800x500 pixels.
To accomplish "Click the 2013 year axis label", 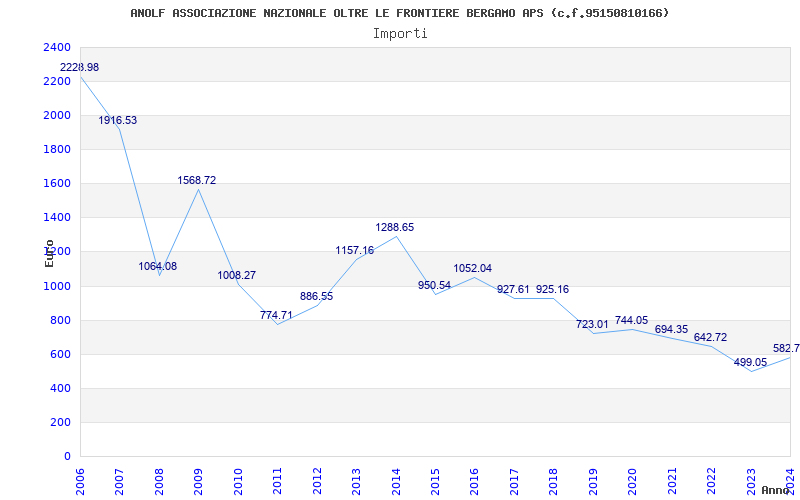I will pos(357,482).
